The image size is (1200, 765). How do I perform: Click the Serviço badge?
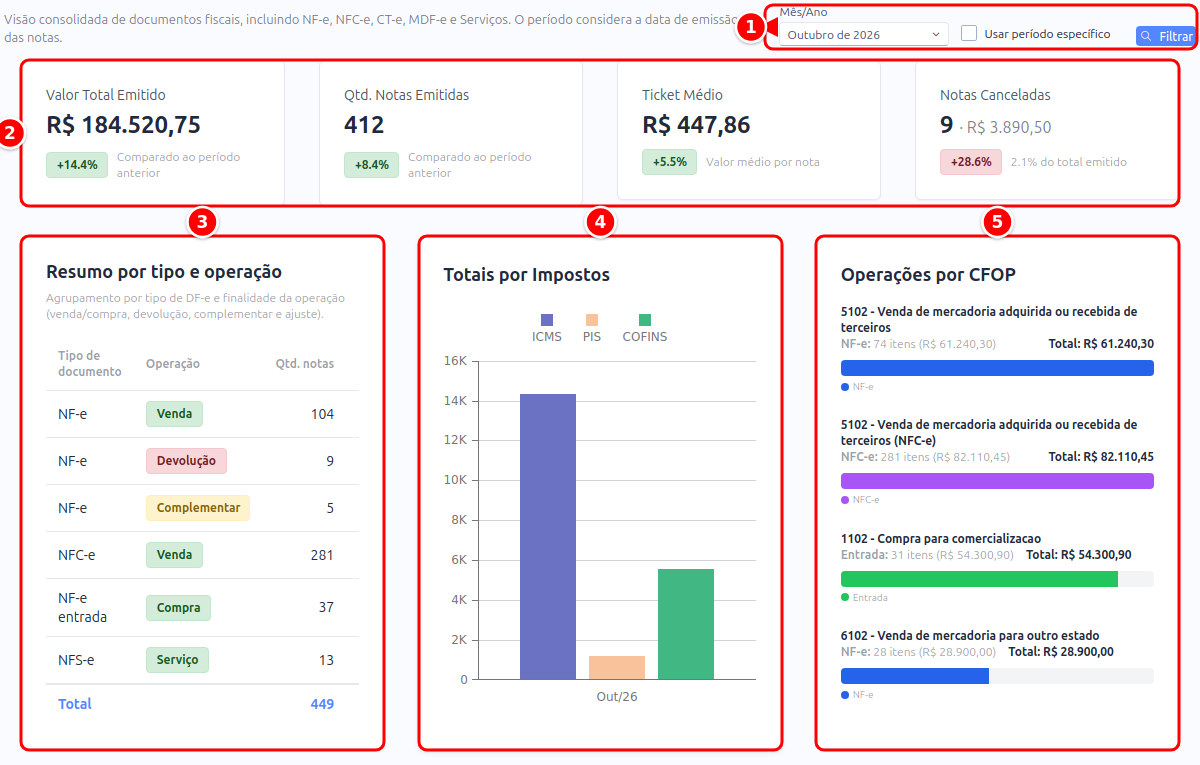pyautogui.click(x=177, y=660)
